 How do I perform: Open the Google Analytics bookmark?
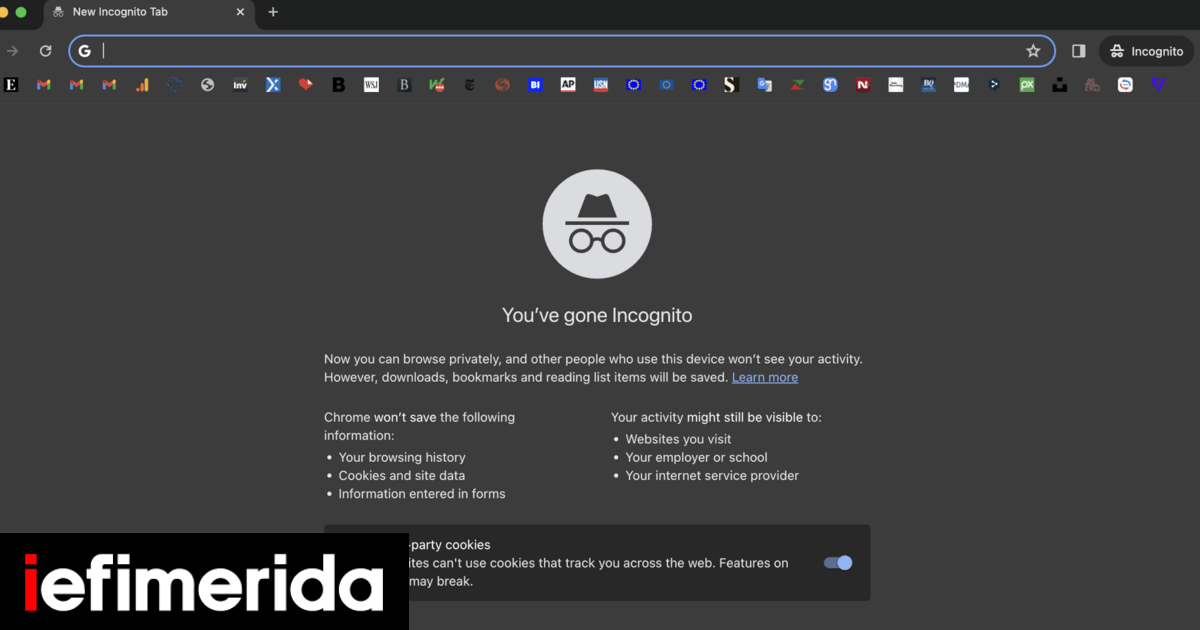[x=142, y=85]
